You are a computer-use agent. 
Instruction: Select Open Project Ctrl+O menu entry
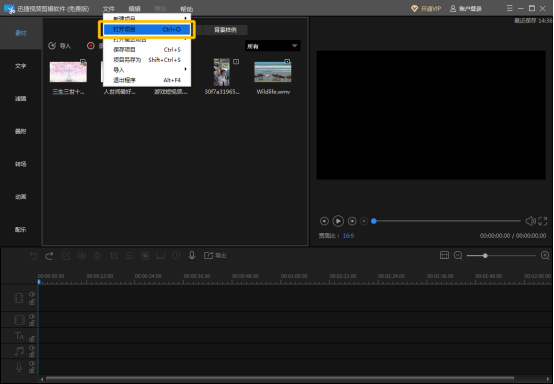point(147,29)
